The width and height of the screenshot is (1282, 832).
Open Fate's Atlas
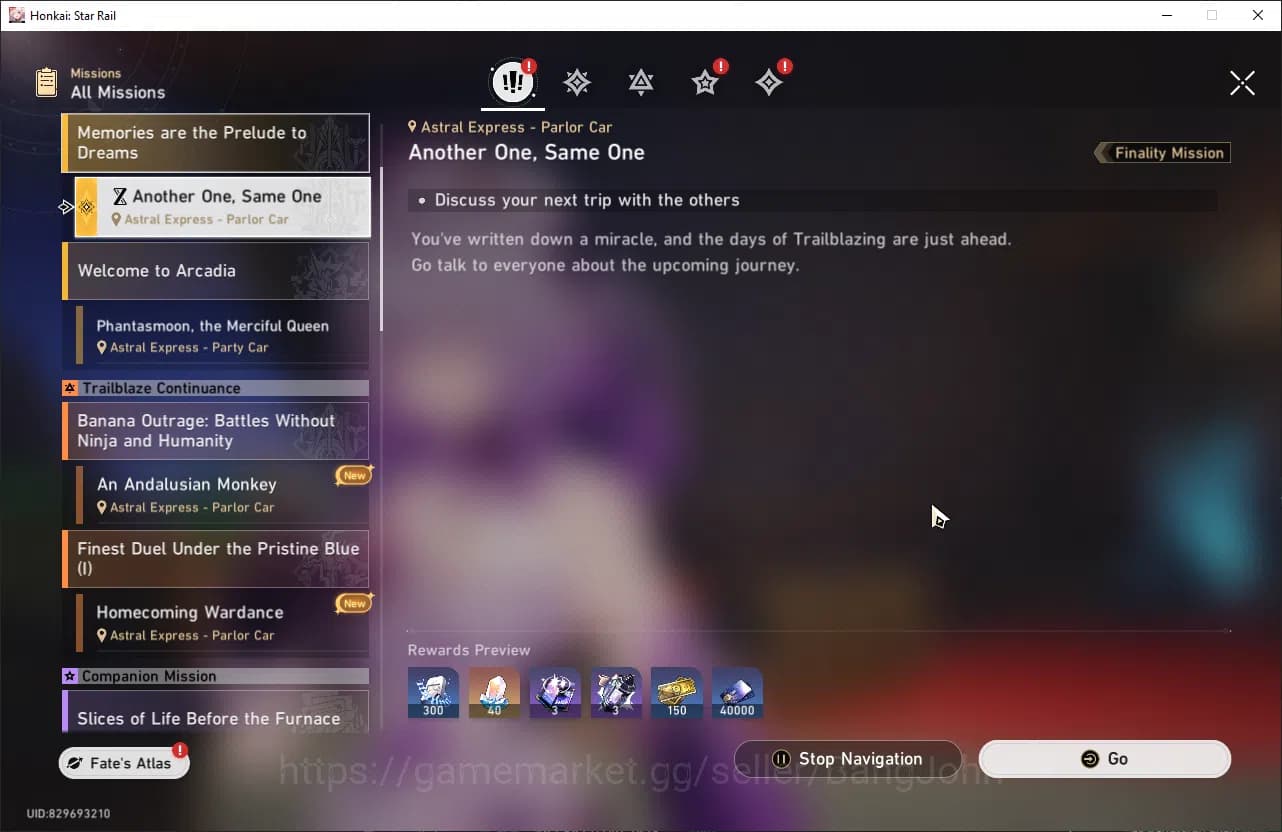click(124, 763)
